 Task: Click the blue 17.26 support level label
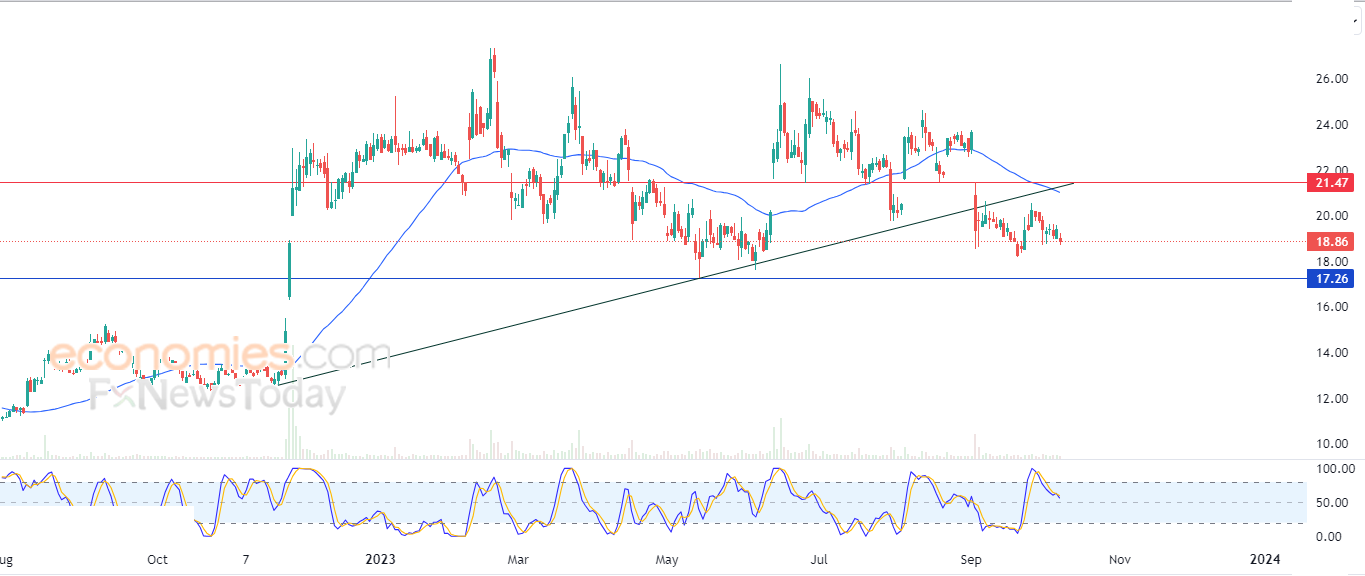click(x=1333, y=278)
